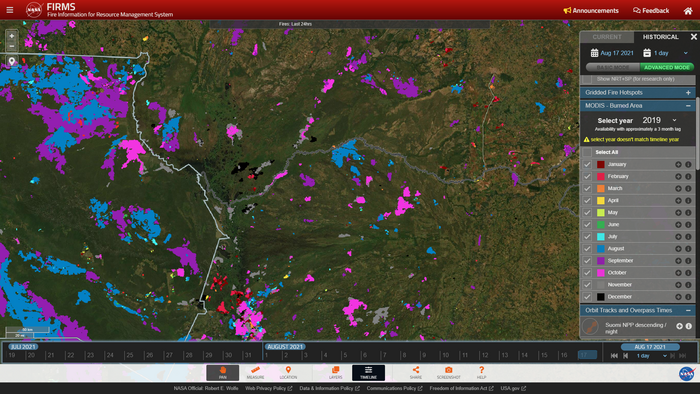Screen dimensions: 700x394
Task: Check the Select All checkbox
Action: (587, 152)
